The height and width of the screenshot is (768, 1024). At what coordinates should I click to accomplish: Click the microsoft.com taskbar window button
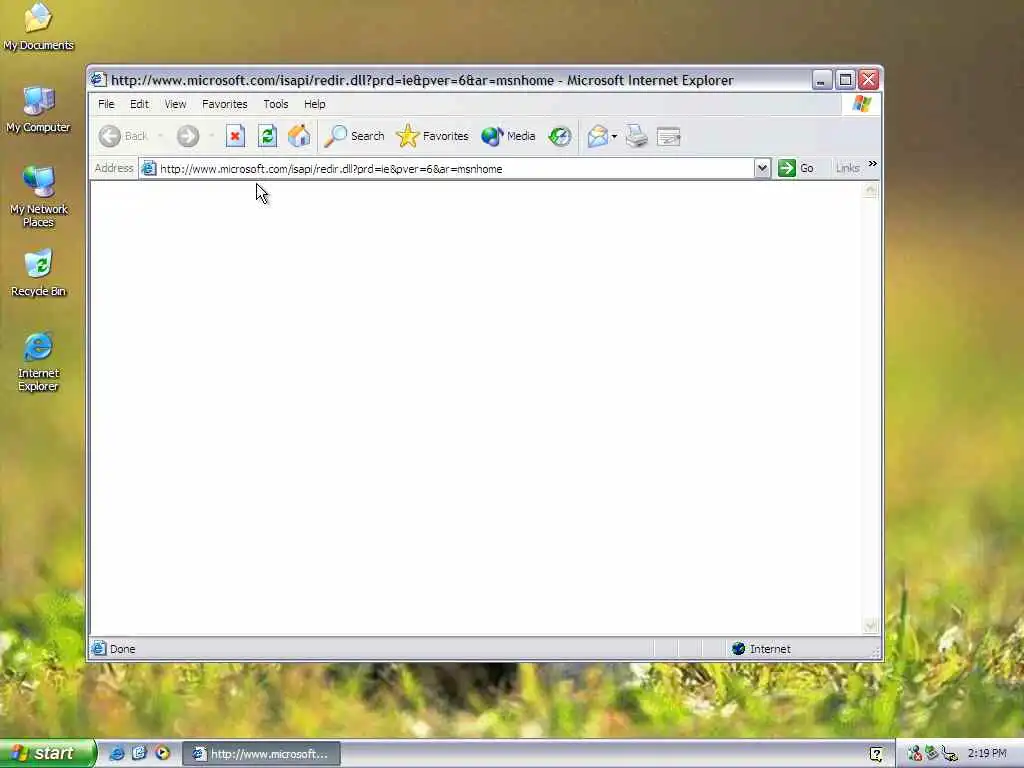[x=261, y=754]
